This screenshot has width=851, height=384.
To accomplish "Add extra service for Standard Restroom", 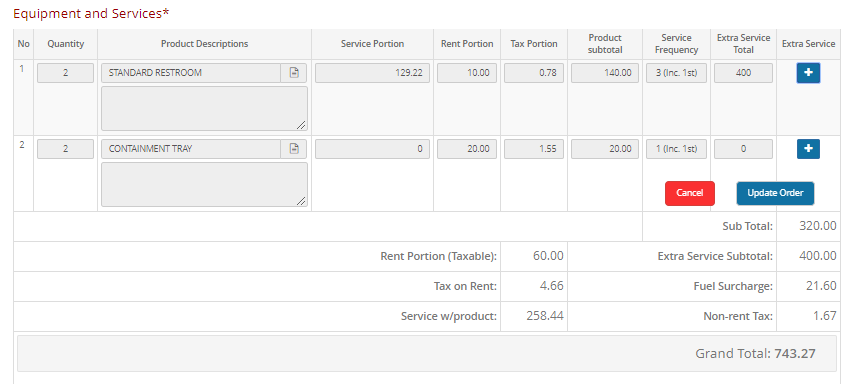I will 808,73.
